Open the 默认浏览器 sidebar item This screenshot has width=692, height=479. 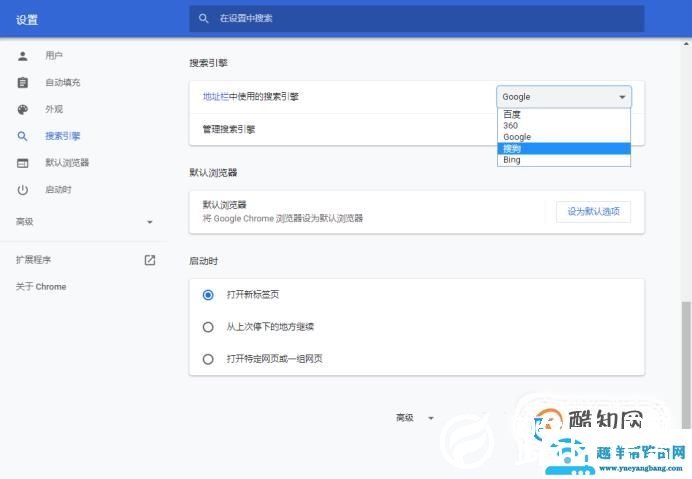pos(67,163)
